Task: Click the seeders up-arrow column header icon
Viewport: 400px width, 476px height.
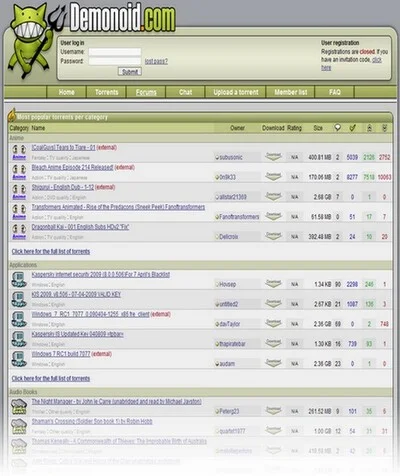Action: [369, 128]
